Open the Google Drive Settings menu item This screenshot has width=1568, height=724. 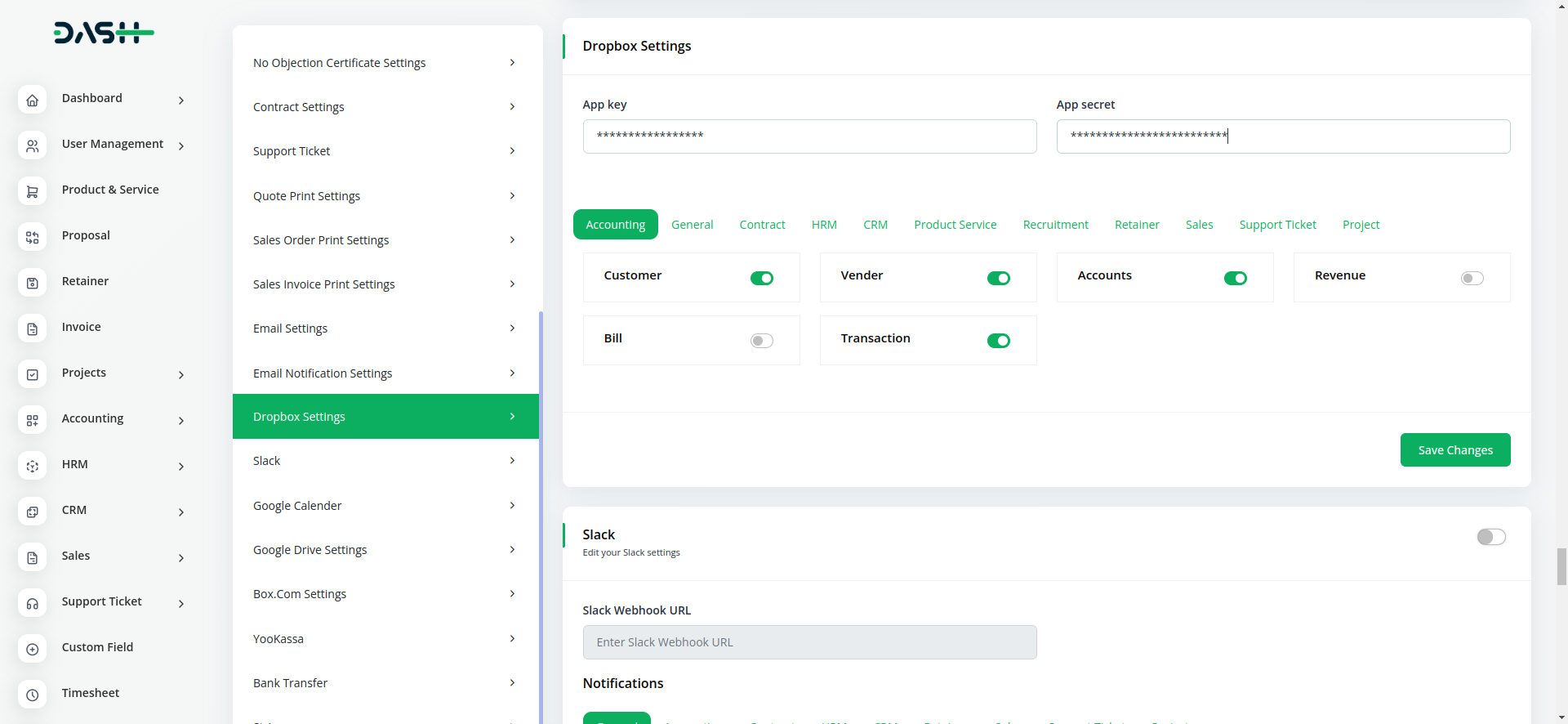(x=385, y=550)
